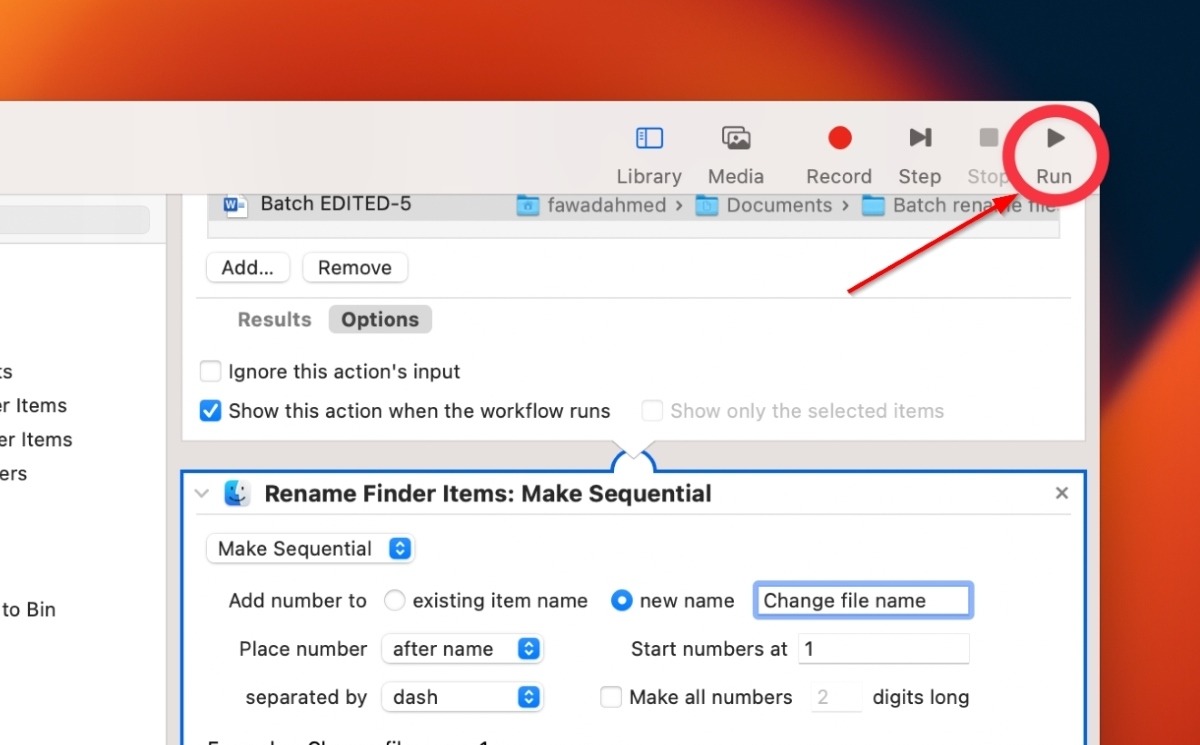Switch to the Results tab
This screenshot has height=745, width=1200.
pyautogui.click(x=274, y=319)
